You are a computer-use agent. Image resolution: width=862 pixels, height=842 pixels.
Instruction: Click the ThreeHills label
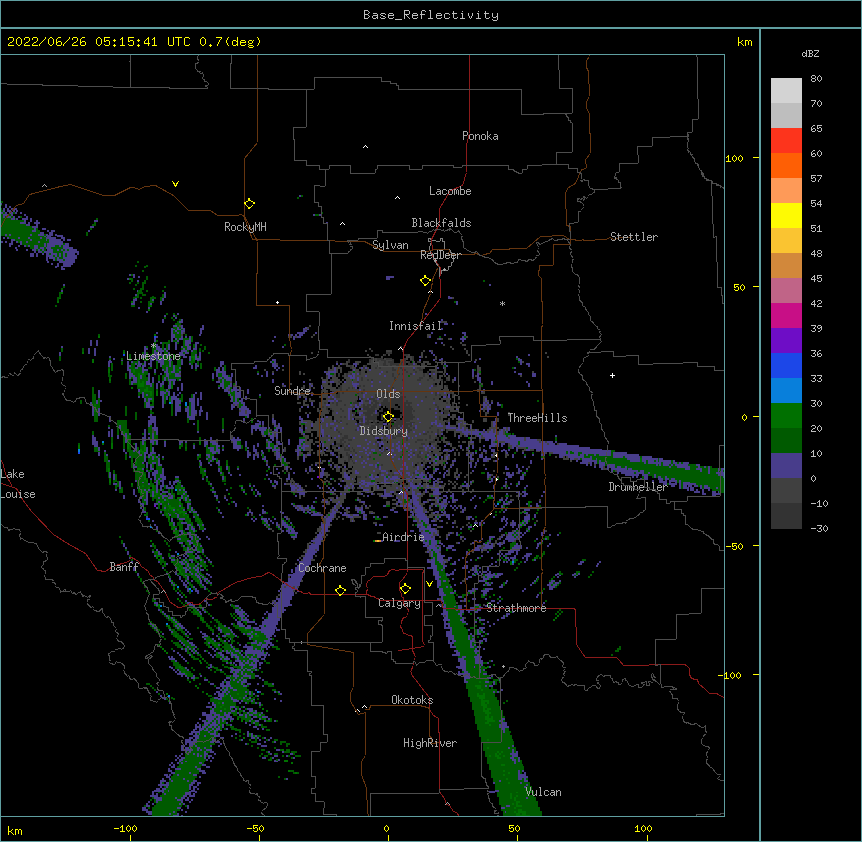pyautogui.click(x=537, y=418)
